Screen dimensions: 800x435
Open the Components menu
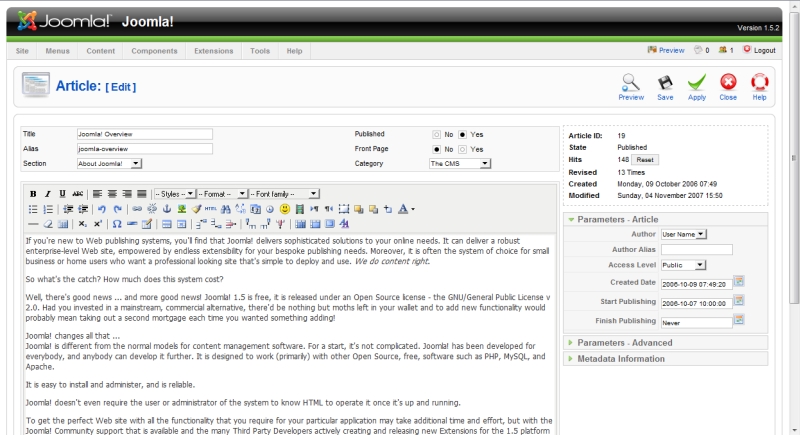pos(154,51)
